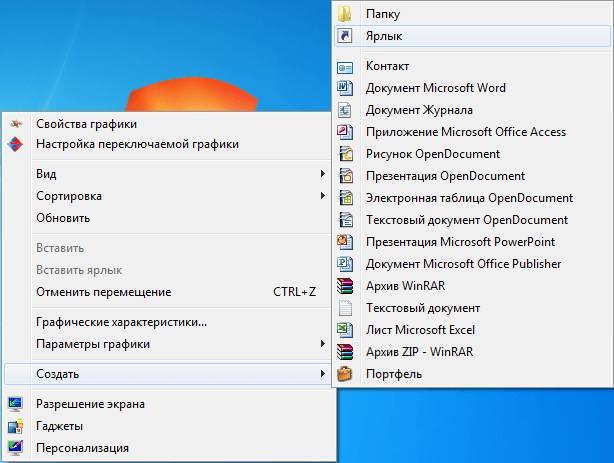The height and width of the screenshot is (463, 614).
Task: Create a new shortcut via Ярлык
Action: pos(473,36)
